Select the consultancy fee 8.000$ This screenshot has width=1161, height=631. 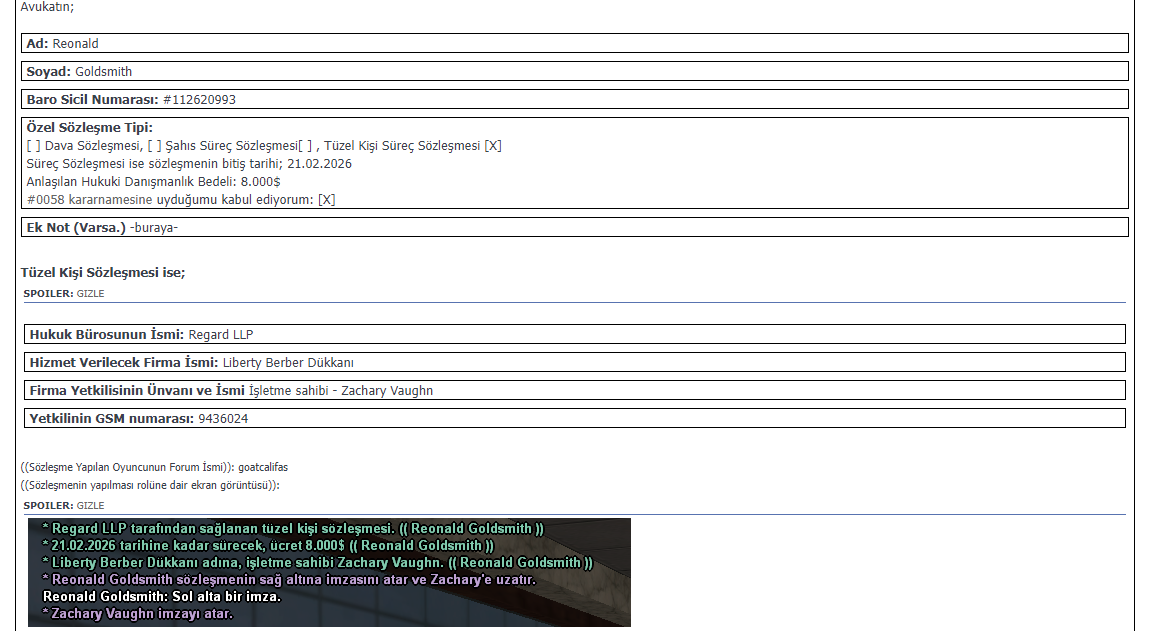[261, 181]
